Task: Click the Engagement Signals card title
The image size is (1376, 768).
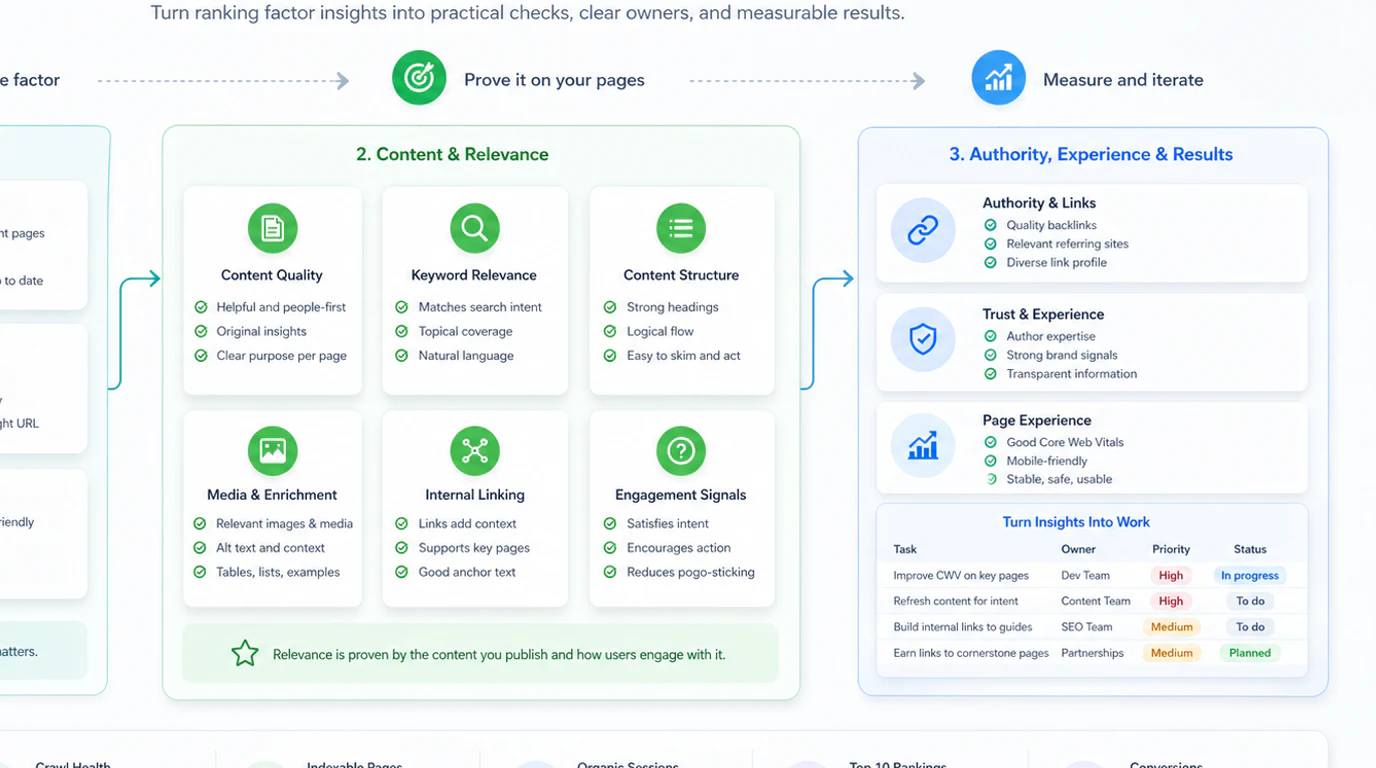Action: pos(681,495)
